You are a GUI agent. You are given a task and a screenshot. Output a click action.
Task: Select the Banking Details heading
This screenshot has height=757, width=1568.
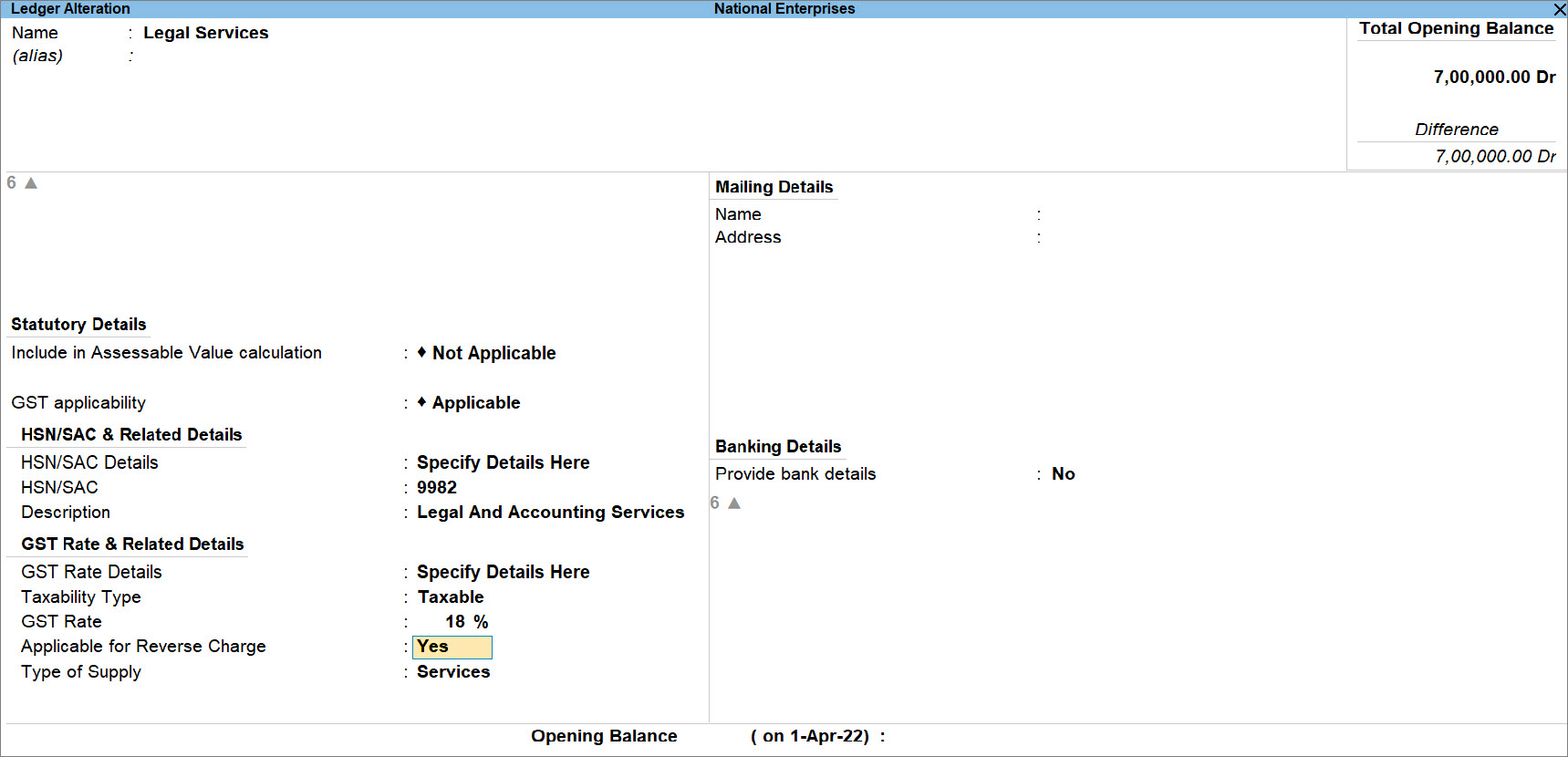point(778,447)
